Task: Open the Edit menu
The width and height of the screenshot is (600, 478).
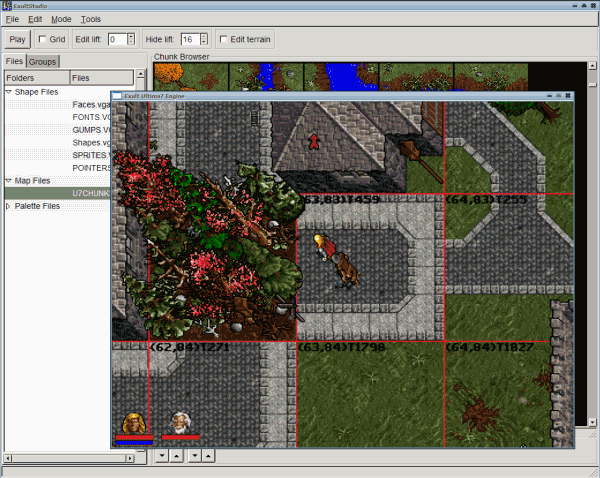Action: [x=35, y=19]
